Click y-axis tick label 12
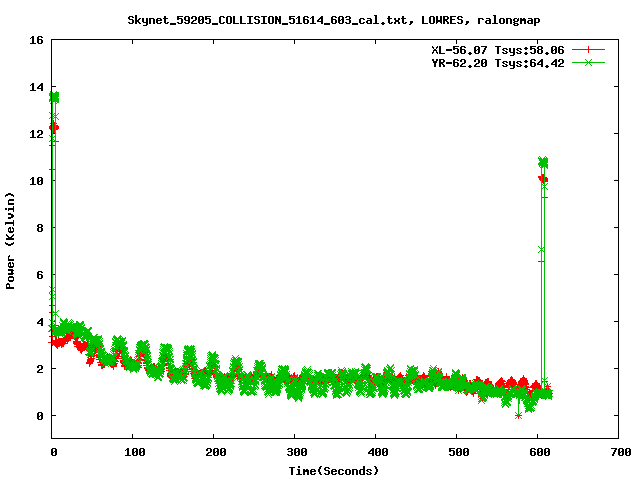Image resolution: width=640 pixels, height=480 pixels. [x=36, y=134]
